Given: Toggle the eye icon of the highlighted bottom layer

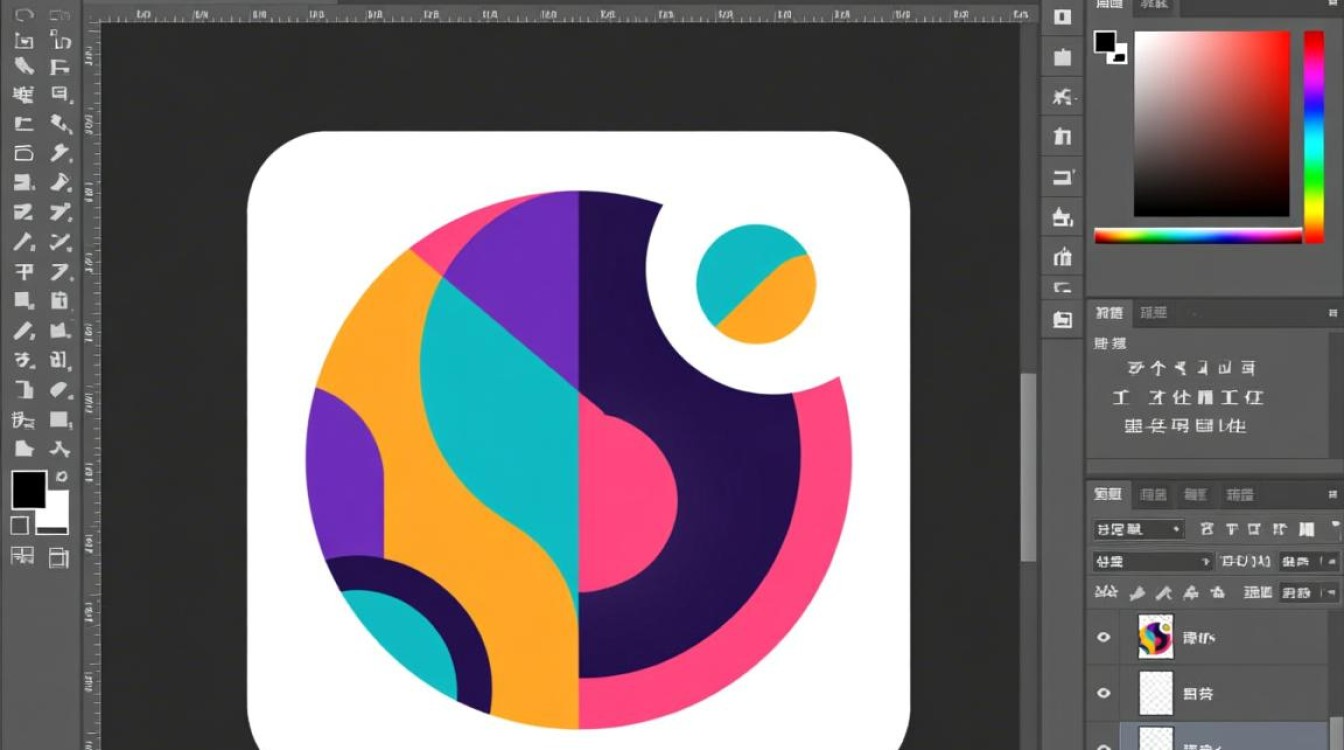Looking at the screenshot, I should [1104, 745].
